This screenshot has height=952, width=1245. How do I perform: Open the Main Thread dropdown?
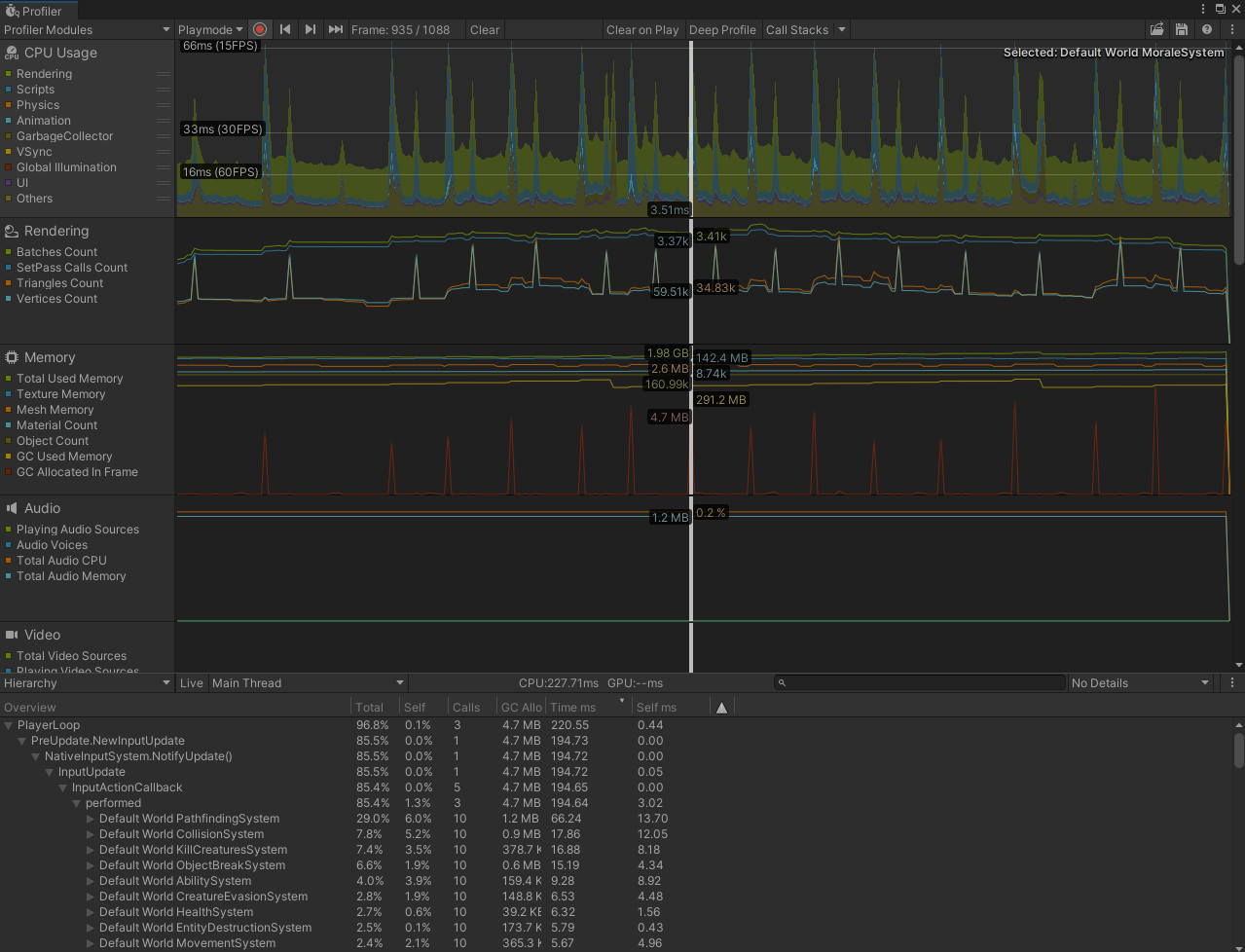point(308,683)
